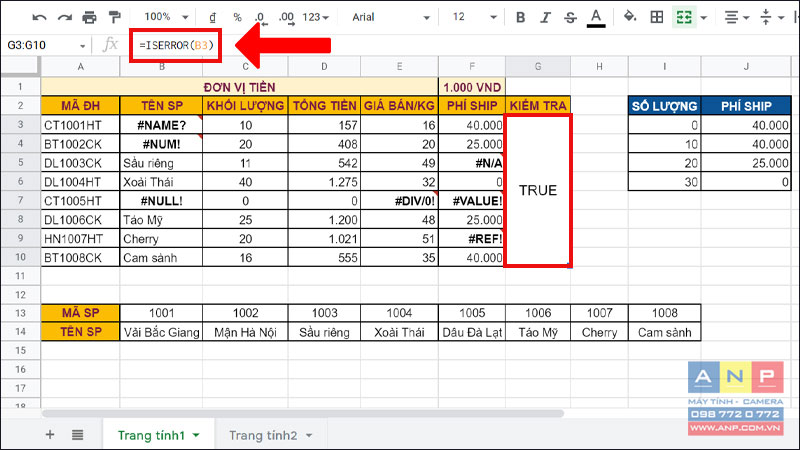The height and width of the screenshot is (450, 800).
Task: Increase decimal places
Action: pyautogui.click(x=286, y=18)
